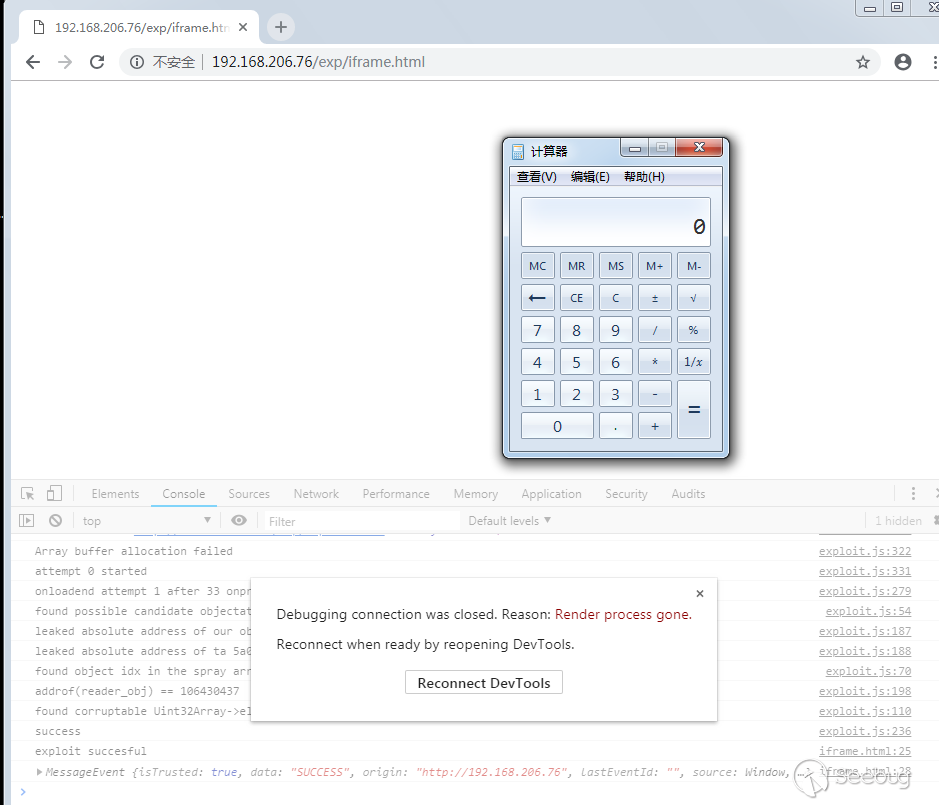
Task: Click calculator digit 5 button
Action: [576, 362]
